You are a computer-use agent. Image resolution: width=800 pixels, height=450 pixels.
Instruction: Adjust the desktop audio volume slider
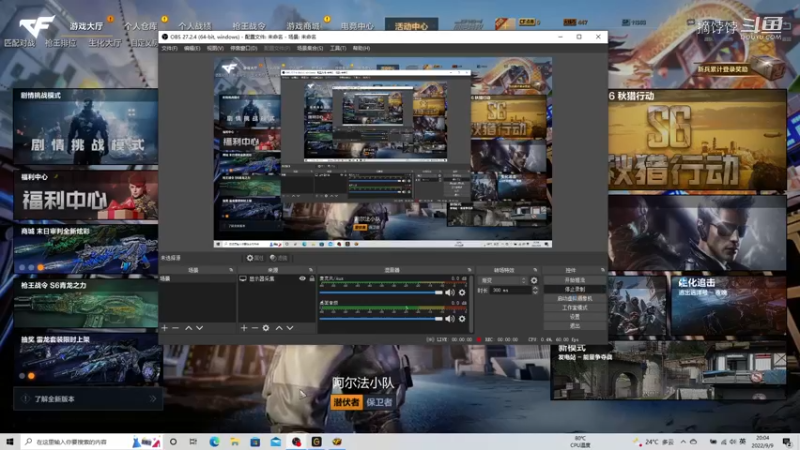pyautogui.click(x=381, y=319)
